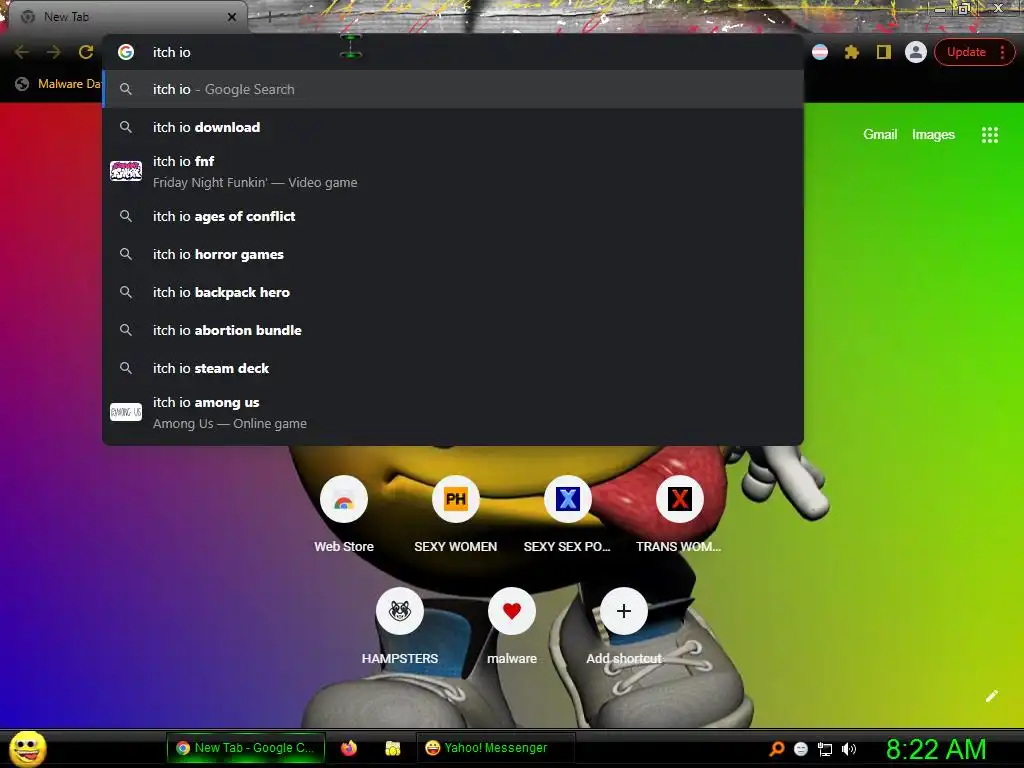Image resolution: width=1024 pixels, height=768 pixels.
Task: Open the file explorer taskbar icon
Action: pos(392,748)
